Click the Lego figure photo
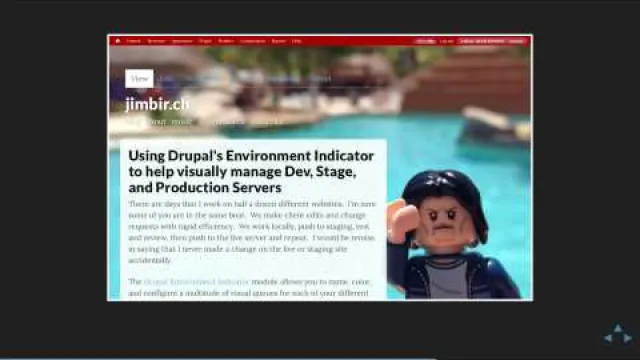Screen dimensions: 640x360 [x=454, y=235]
